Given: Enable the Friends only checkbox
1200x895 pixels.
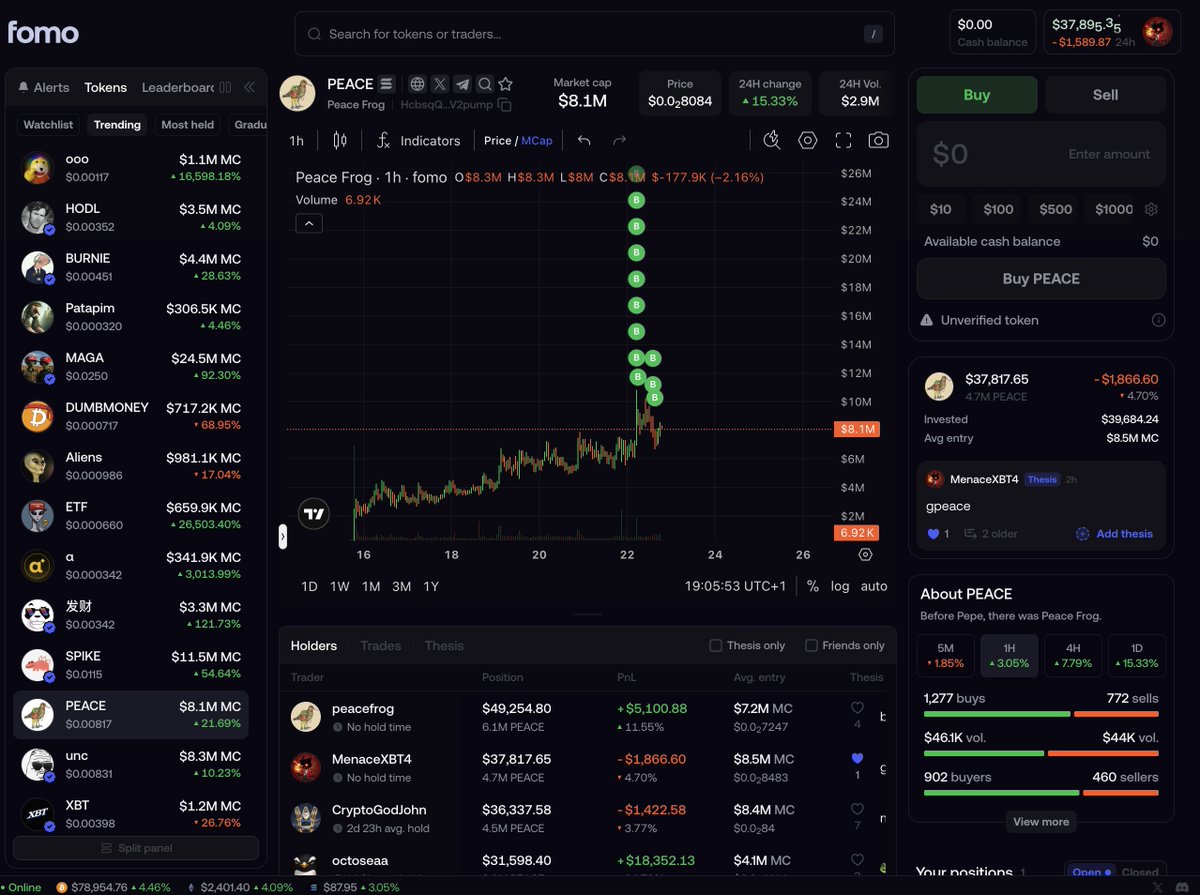Looking at the screenshot, I should 811,645.
